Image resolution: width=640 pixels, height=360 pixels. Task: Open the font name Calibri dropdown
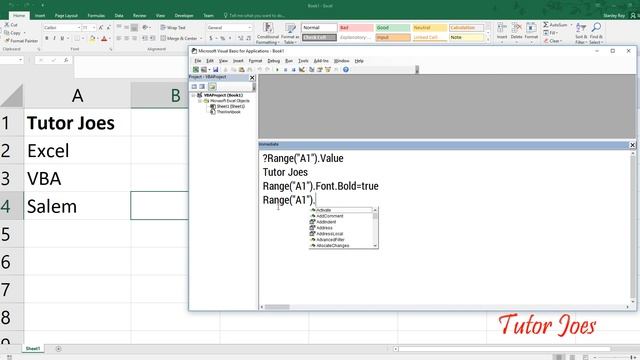(79, 28)
